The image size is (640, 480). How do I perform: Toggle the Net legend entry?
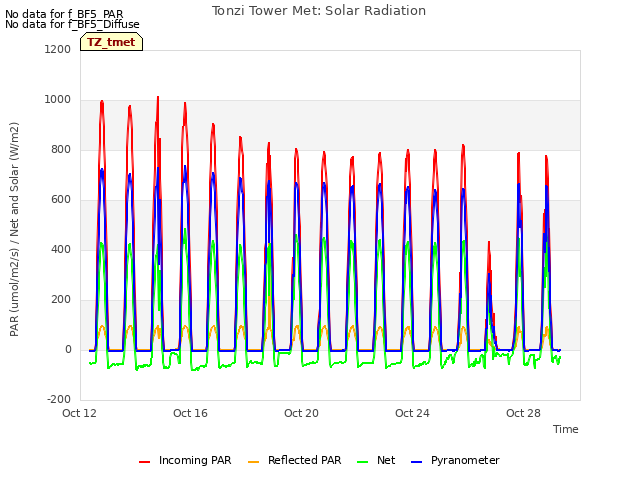376,460
